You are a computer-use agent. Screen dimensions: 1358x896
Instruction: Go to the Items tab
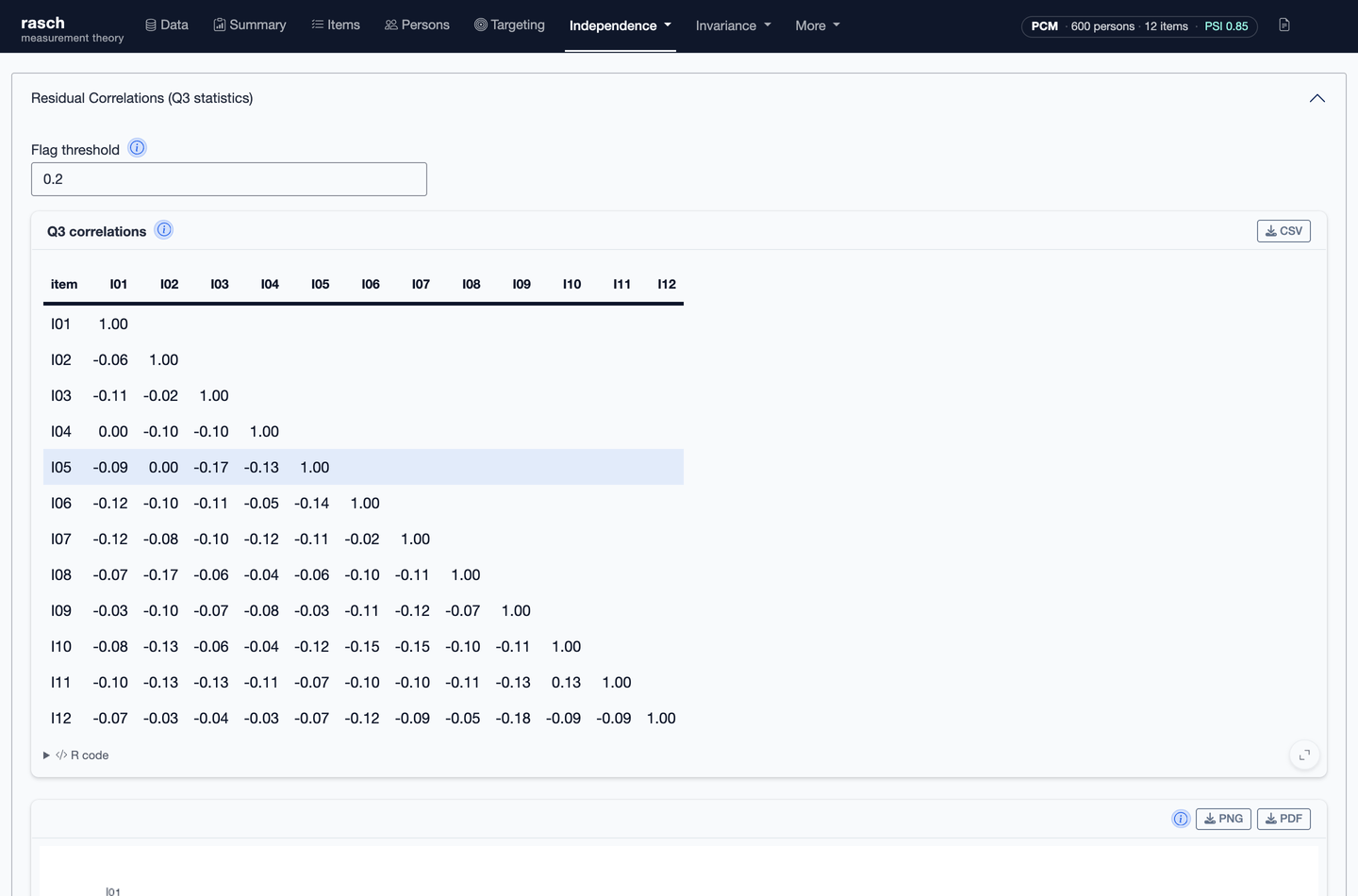click(x=336, y=25)
